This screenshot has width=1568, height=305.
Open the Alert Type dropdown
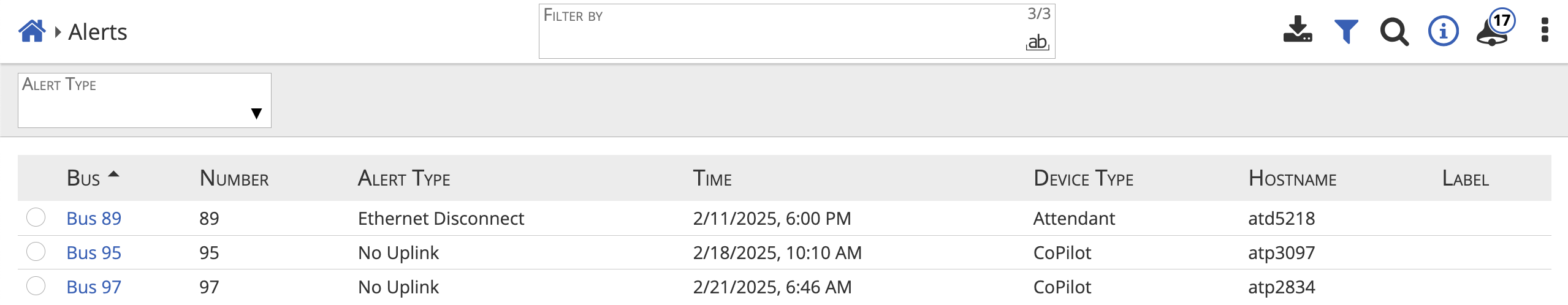coord(145,101)
